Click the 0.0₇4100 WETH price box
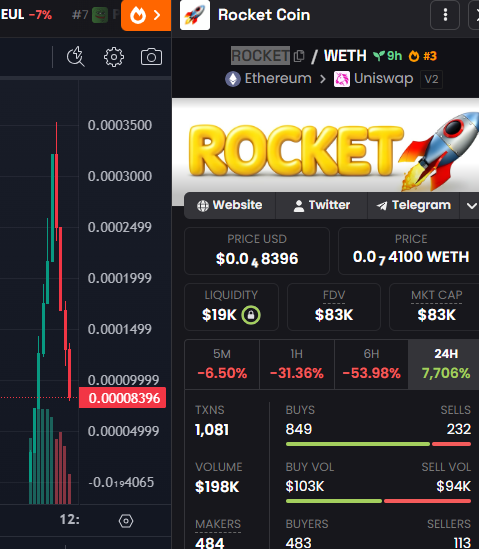This screenshot has height=549, width=479. 410,251
